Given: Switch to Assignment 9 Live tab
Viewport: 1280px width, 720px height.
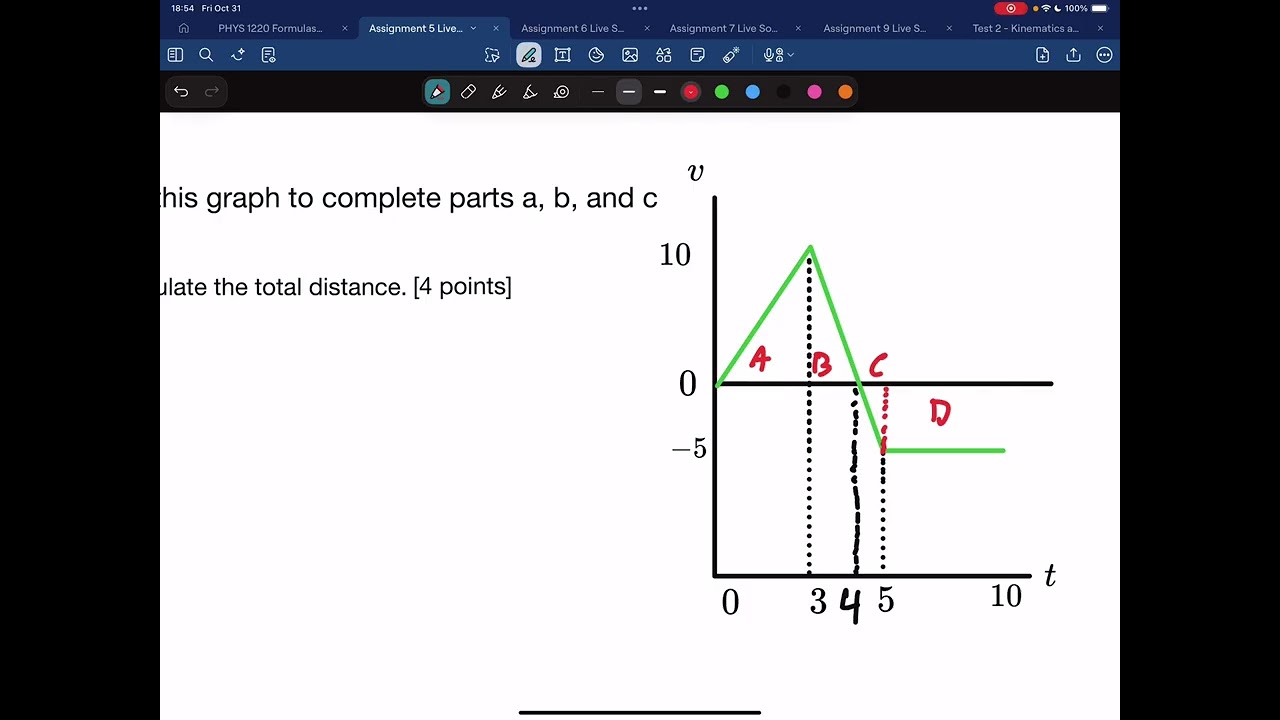Looking at the screenshot, I should (875, 28).
